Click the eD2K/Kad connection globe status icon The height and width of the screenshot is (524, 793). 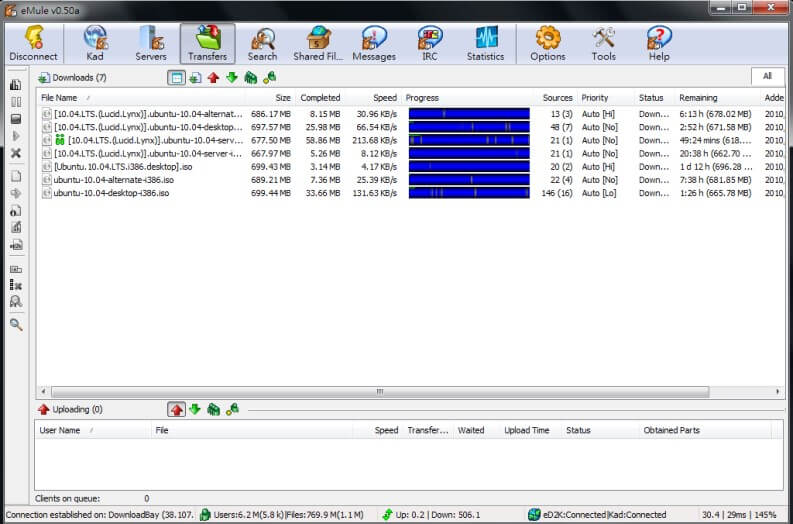[x=534, y=515]
